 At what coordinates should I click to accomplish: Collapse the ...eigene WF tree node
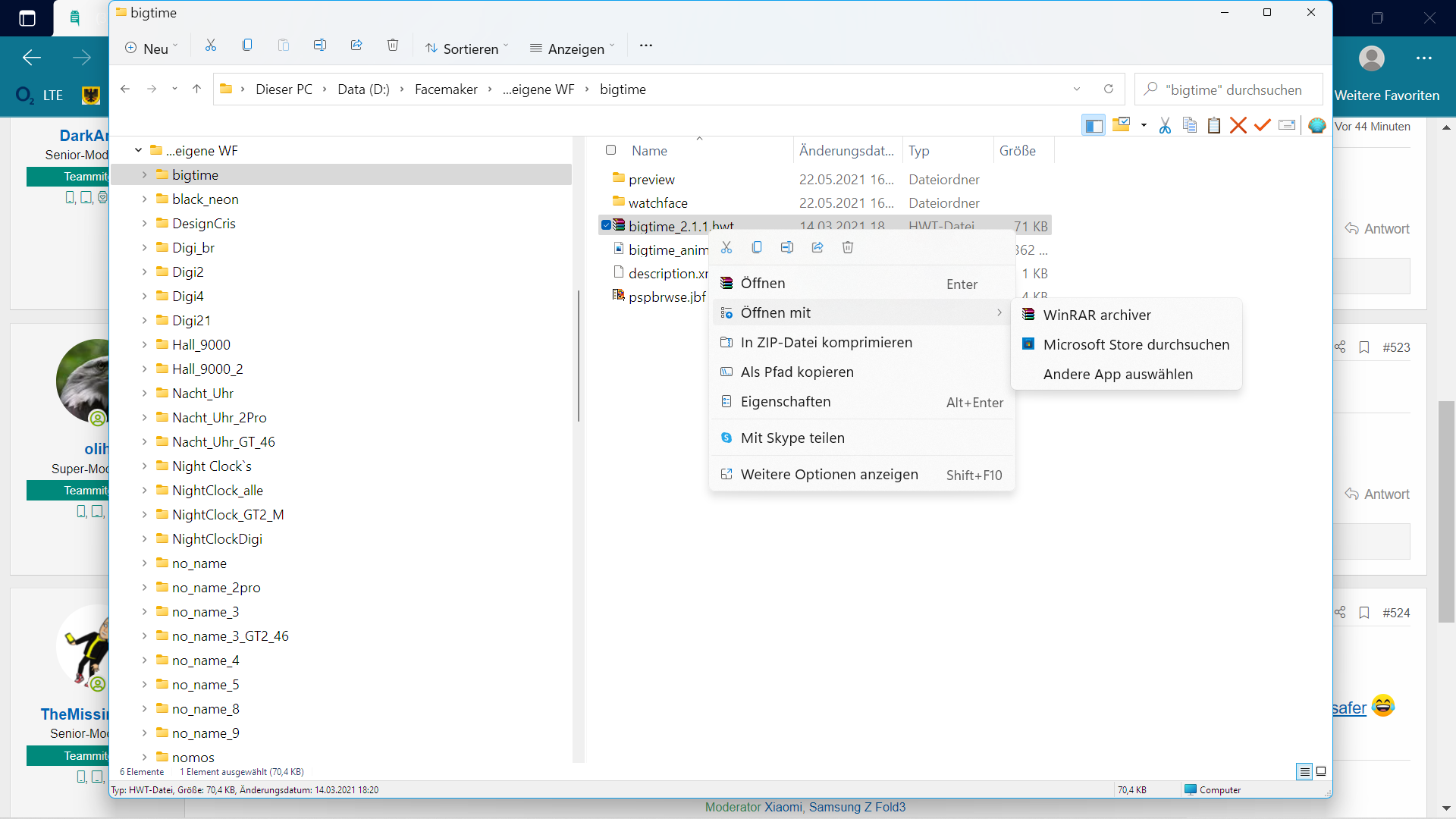(138, 150)
